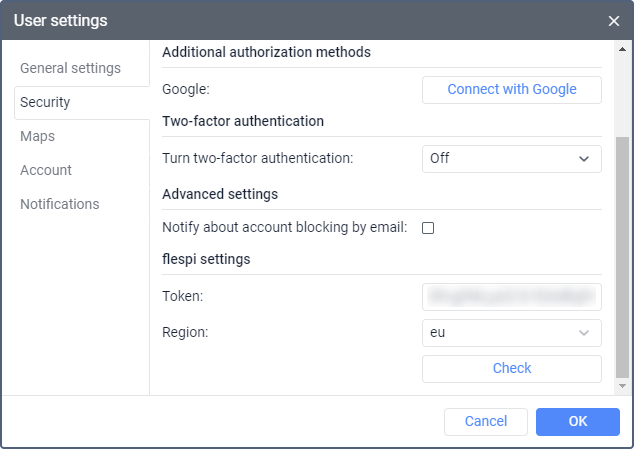This screenshot has height=449, width=634.
Task: Click the 'Notify about account blocking' label
Action: (284, 228)
